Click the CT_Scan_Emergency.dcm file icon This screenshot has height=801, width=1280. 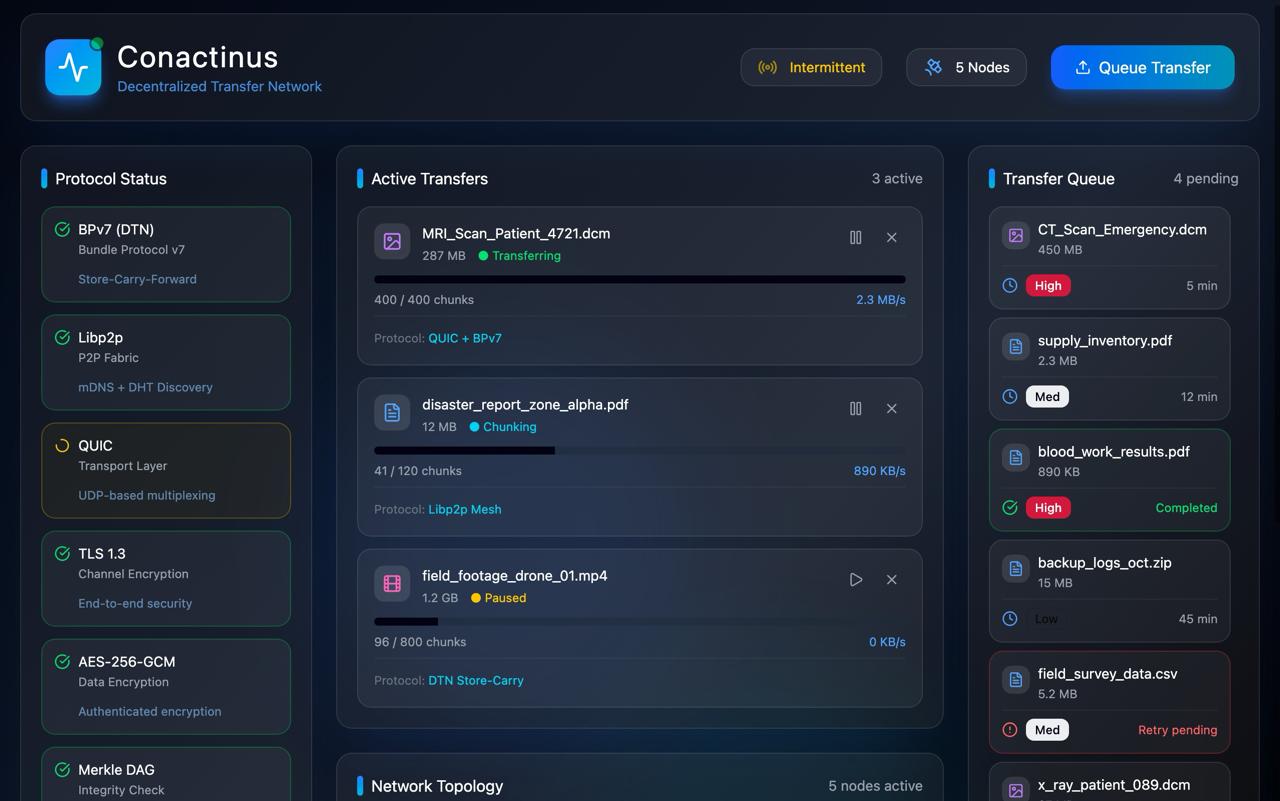coord(1016,235)
